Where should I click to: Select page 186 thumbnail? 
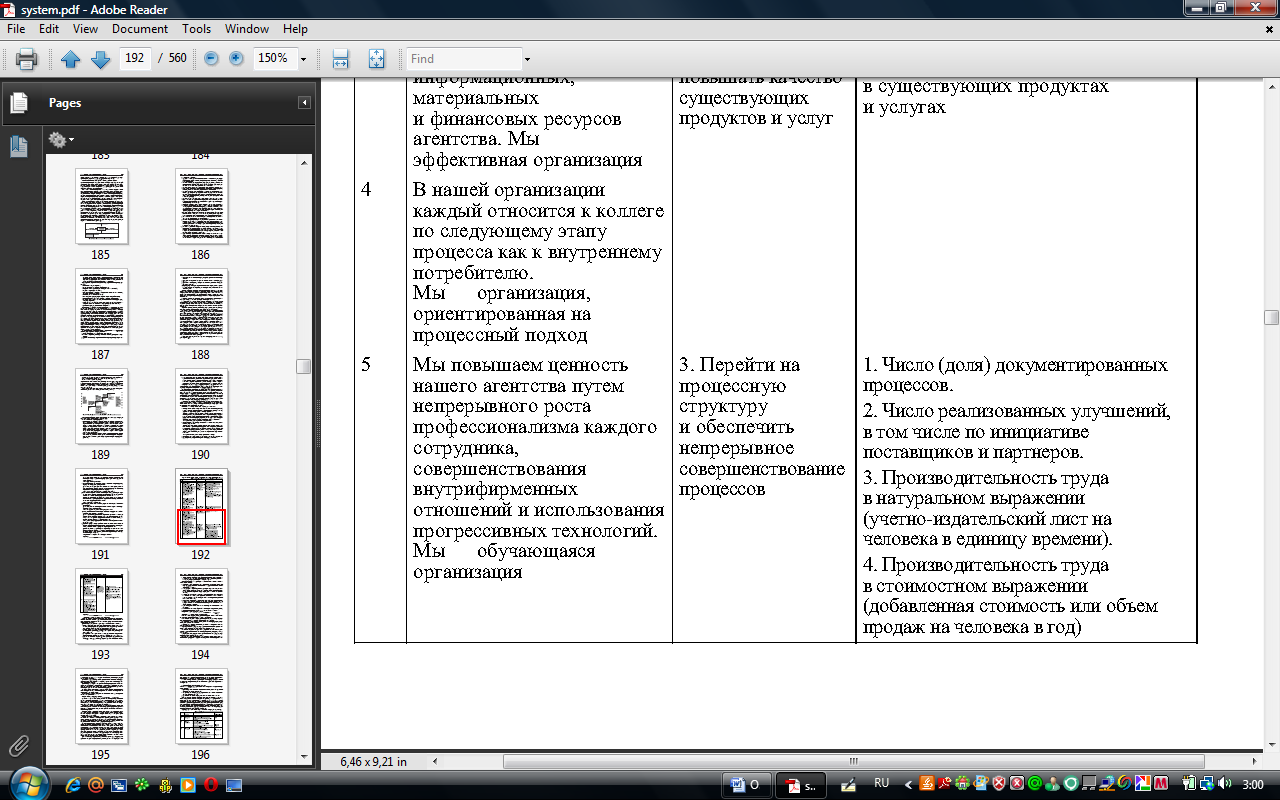[x=201, y=207]
